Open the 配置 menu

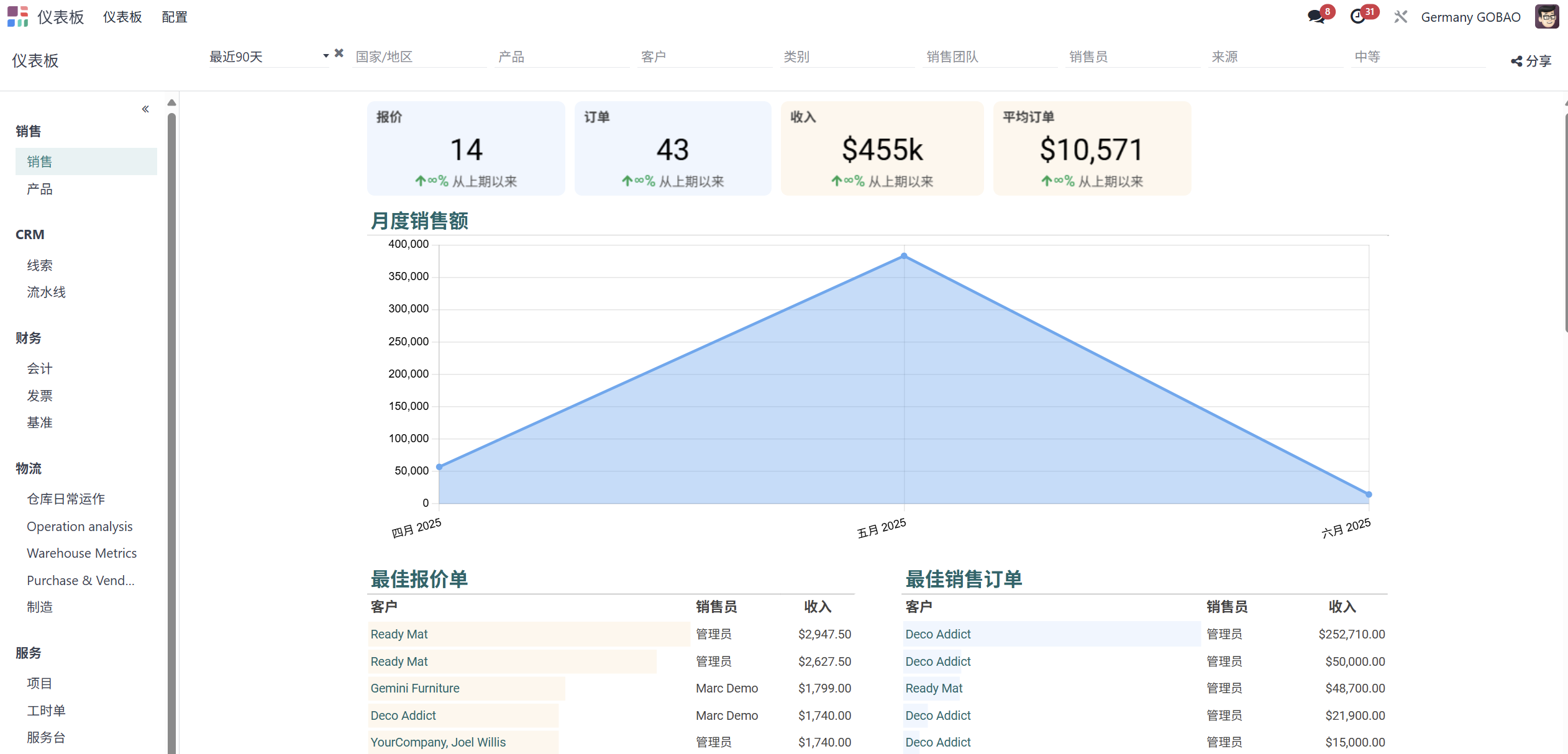[174, 17]
